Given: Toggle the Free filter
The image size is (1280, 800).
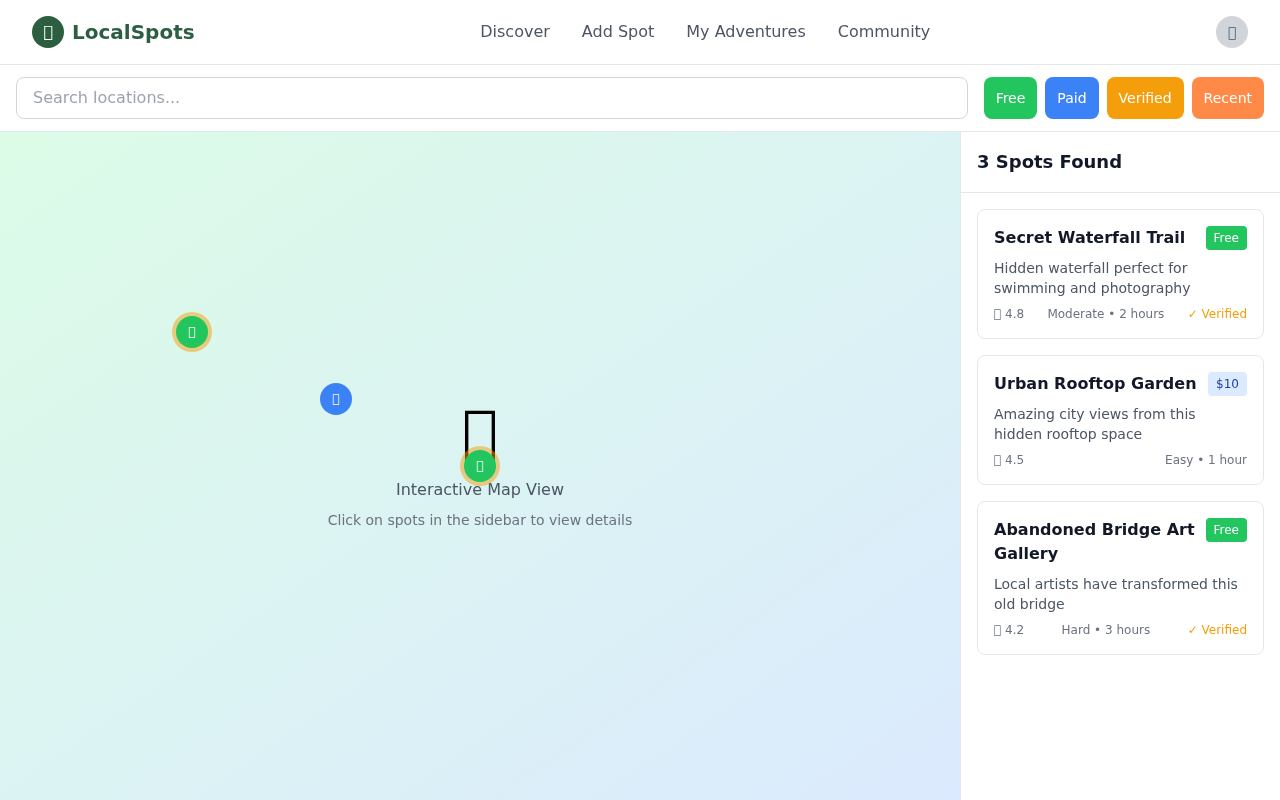Looking at the screenshot, I should [x=1010, y=97].
